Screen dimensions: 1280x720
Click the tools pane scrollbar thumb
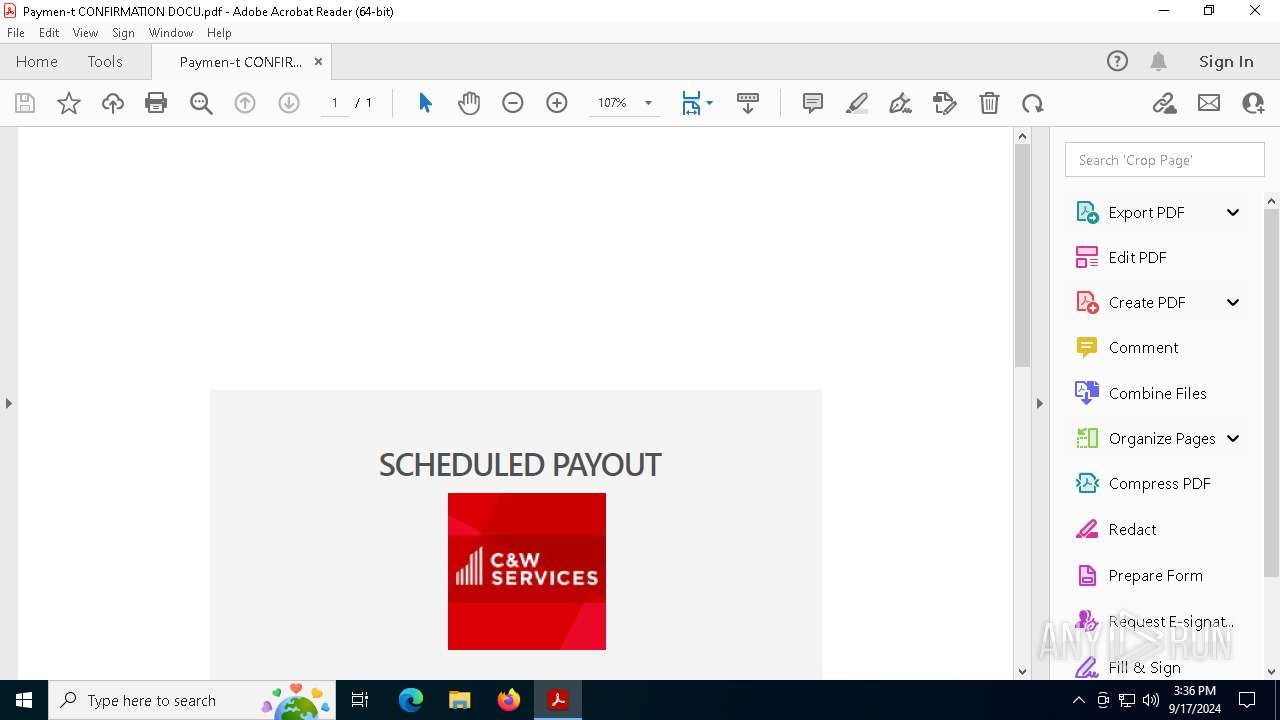point(1271,392)
